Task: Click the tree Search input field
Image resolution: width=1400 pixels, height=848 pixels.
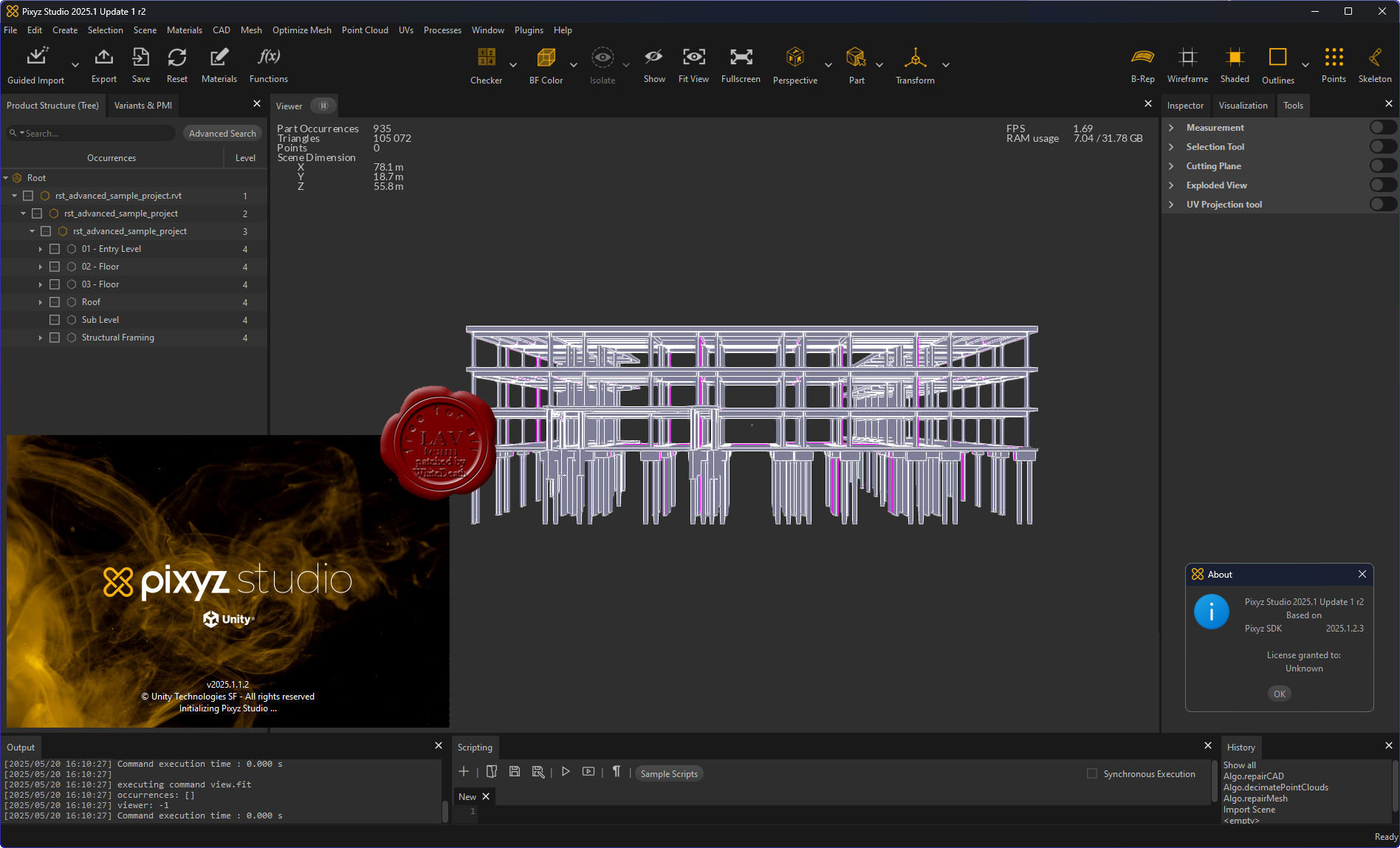Action: pos(92,134)
